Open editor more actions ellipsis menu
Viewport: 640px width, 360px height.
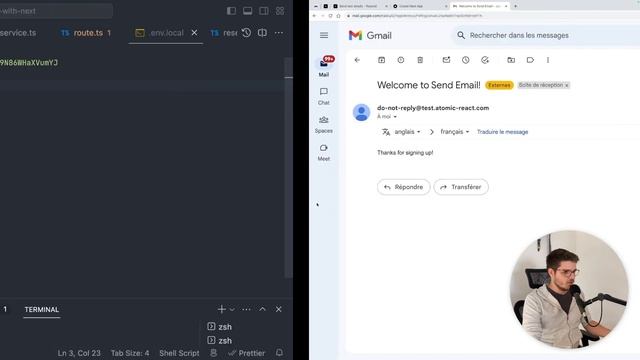click(279, 33)
